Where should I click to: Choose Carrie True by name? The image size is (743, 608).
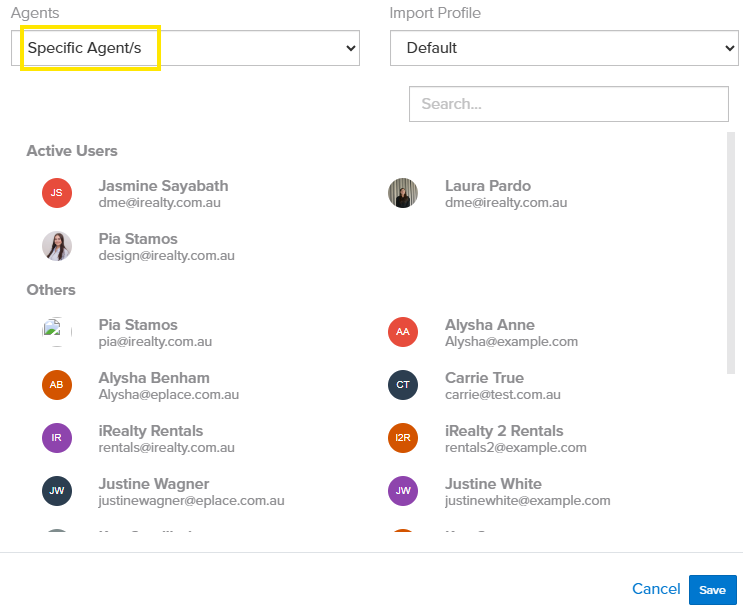coord(484,378)
